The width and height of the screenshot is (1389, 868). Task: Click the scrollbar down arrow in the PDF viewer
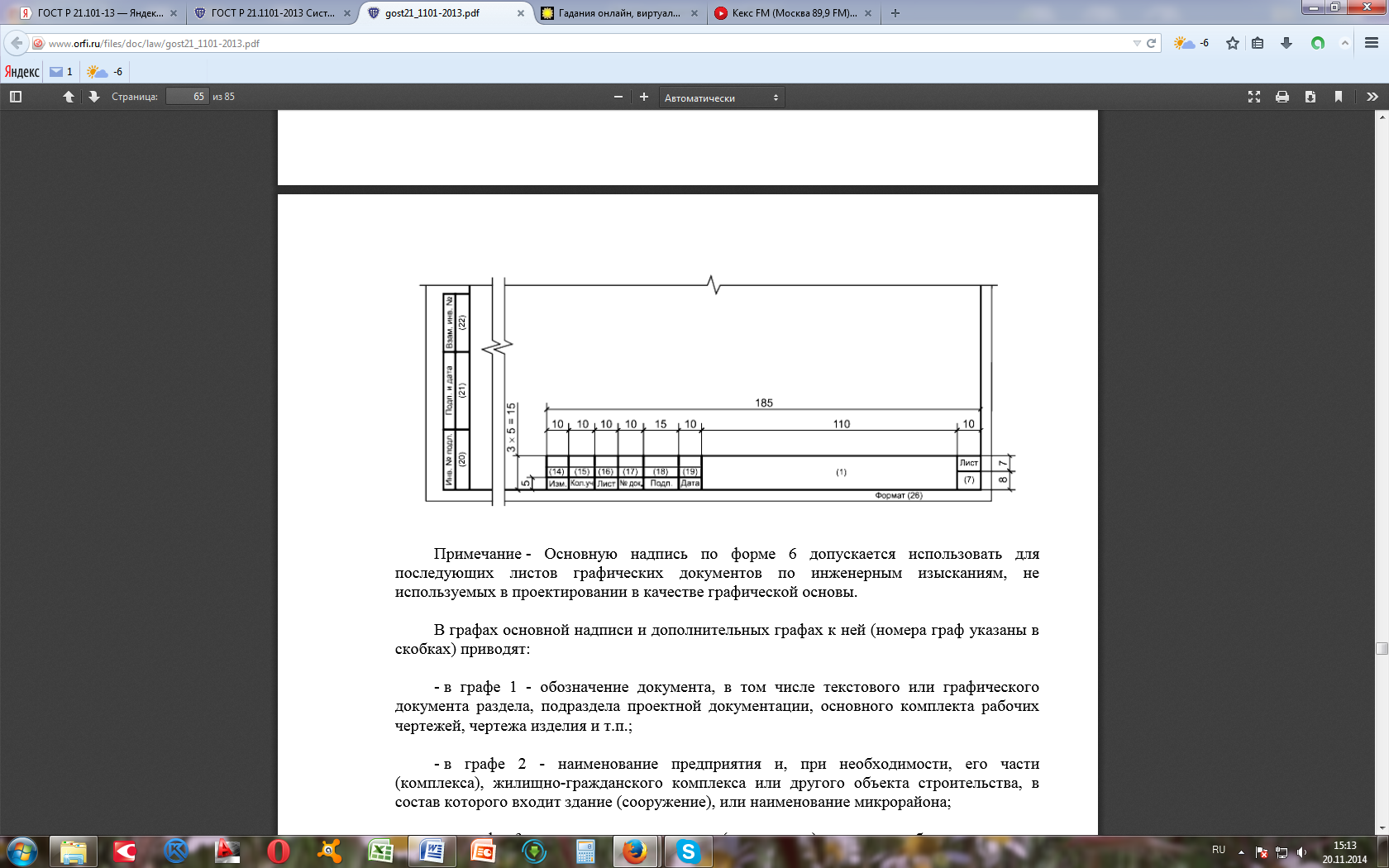(x=1382, y=828)
